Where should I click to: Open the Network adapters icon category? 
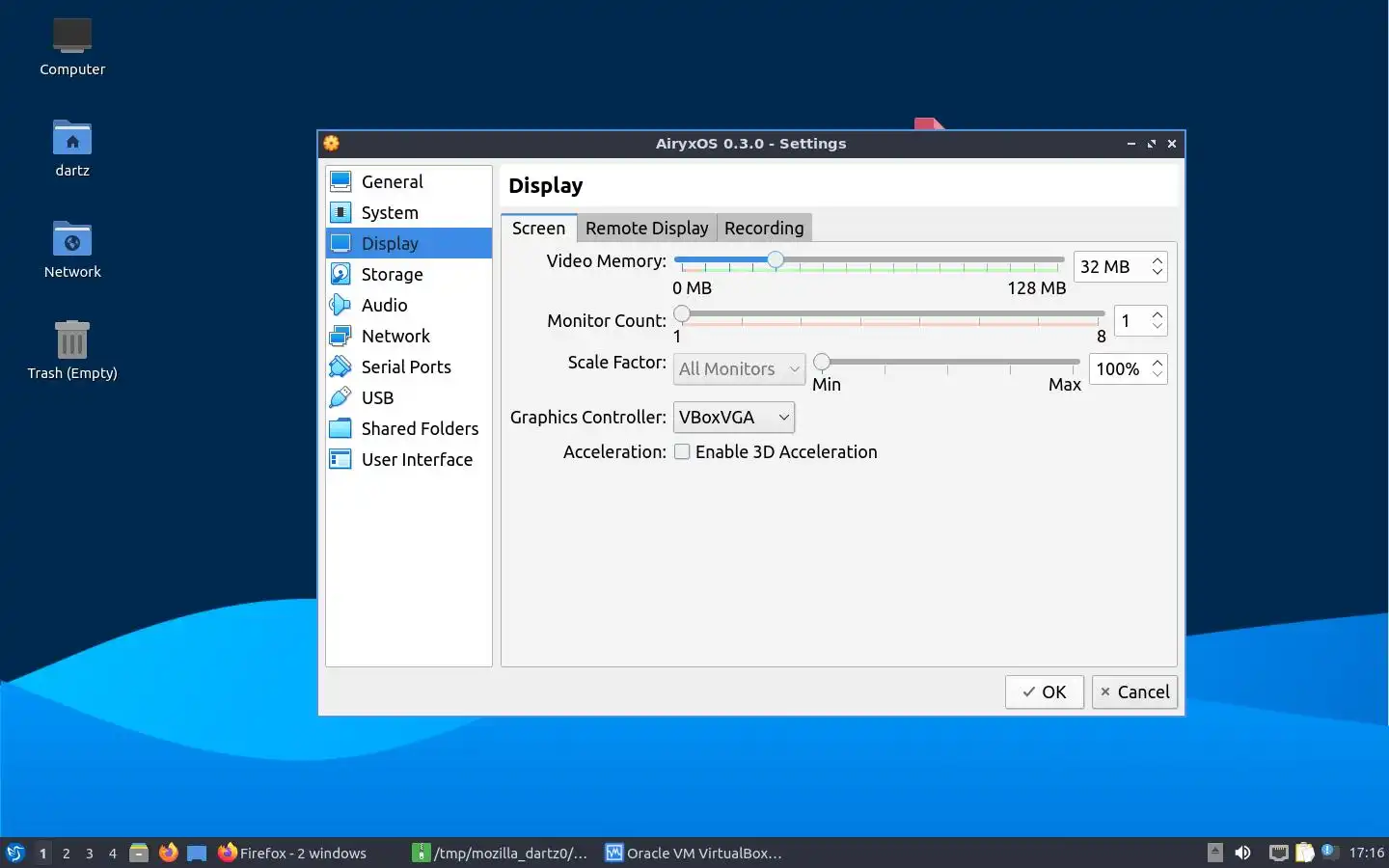tap(340, 336)
